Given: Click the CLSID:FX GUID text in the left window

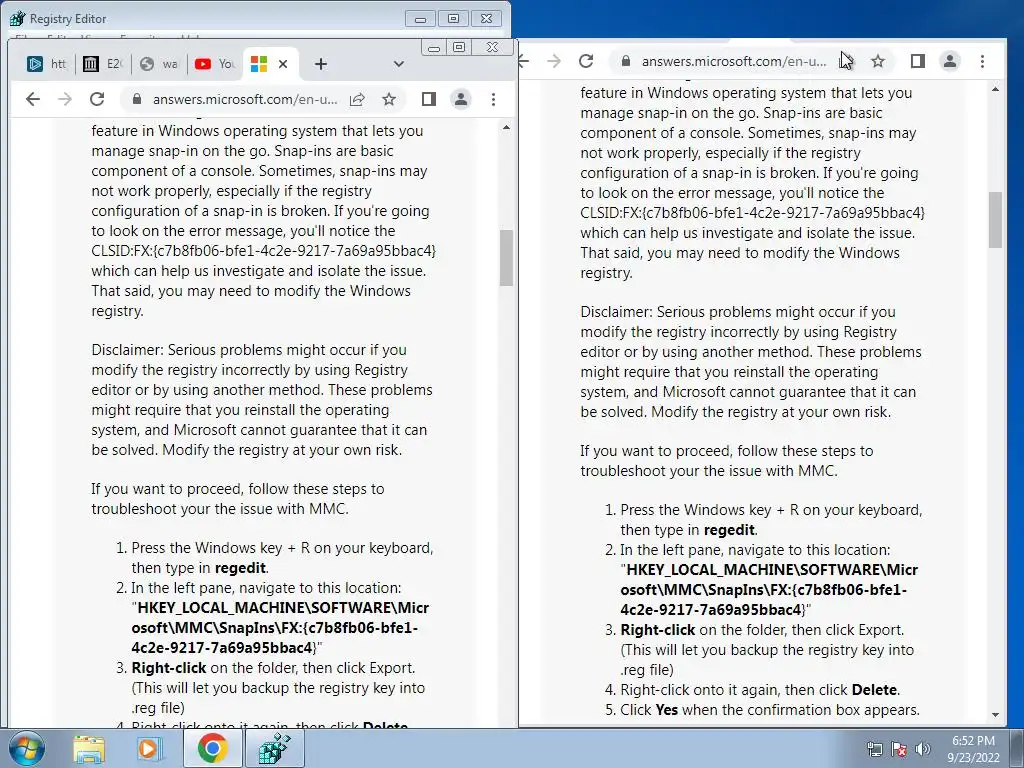Looking at the screenshot, I should click(x=263, y=251).
